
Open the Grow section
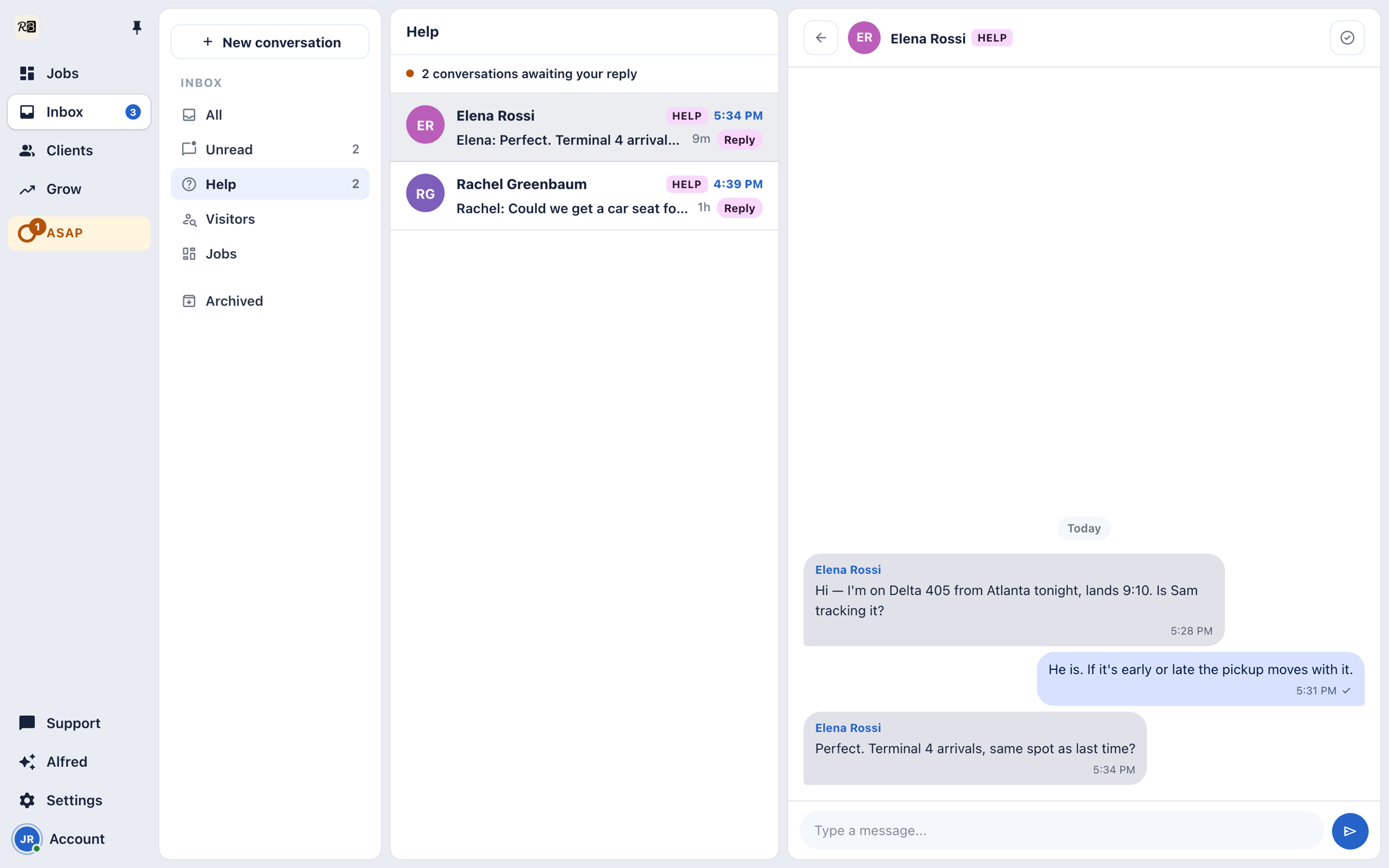[79, 189]
